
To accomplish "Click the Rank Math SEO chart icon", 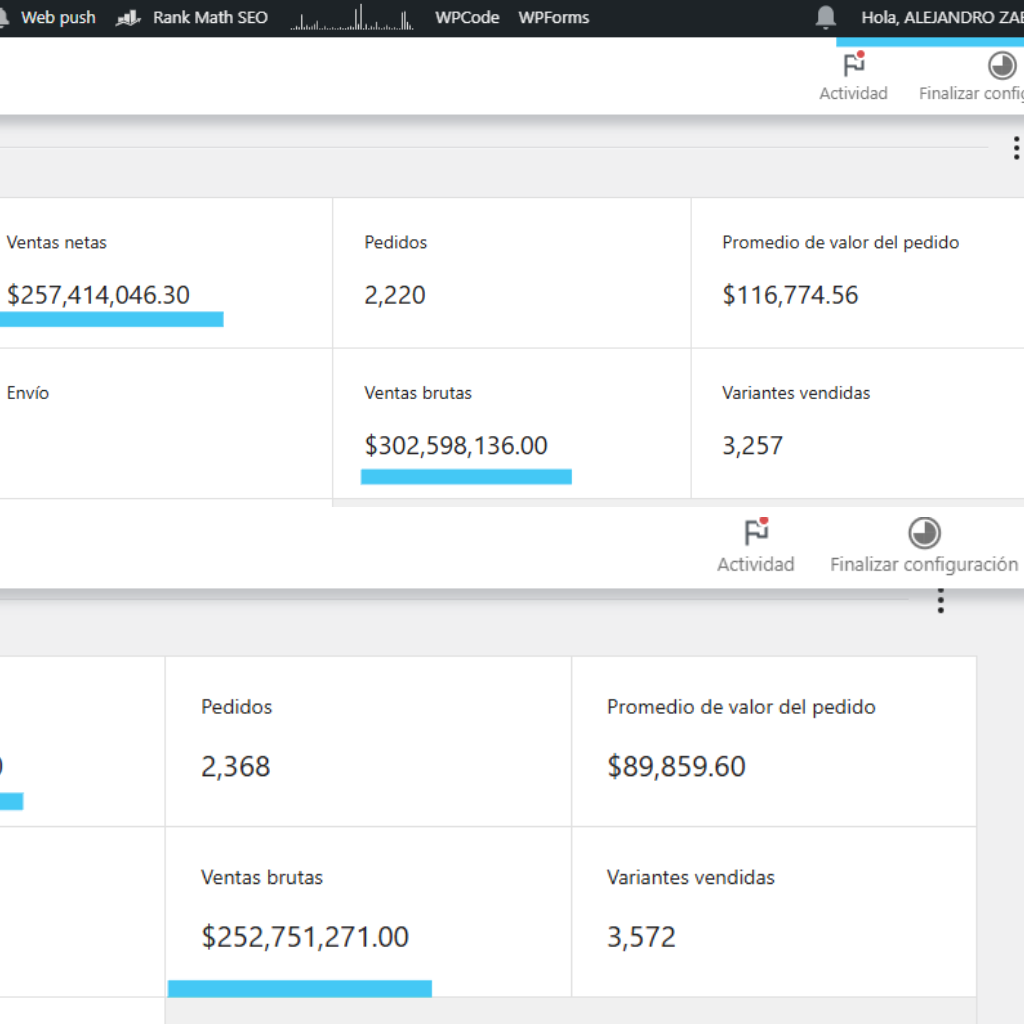I will (x=128, y=18).
